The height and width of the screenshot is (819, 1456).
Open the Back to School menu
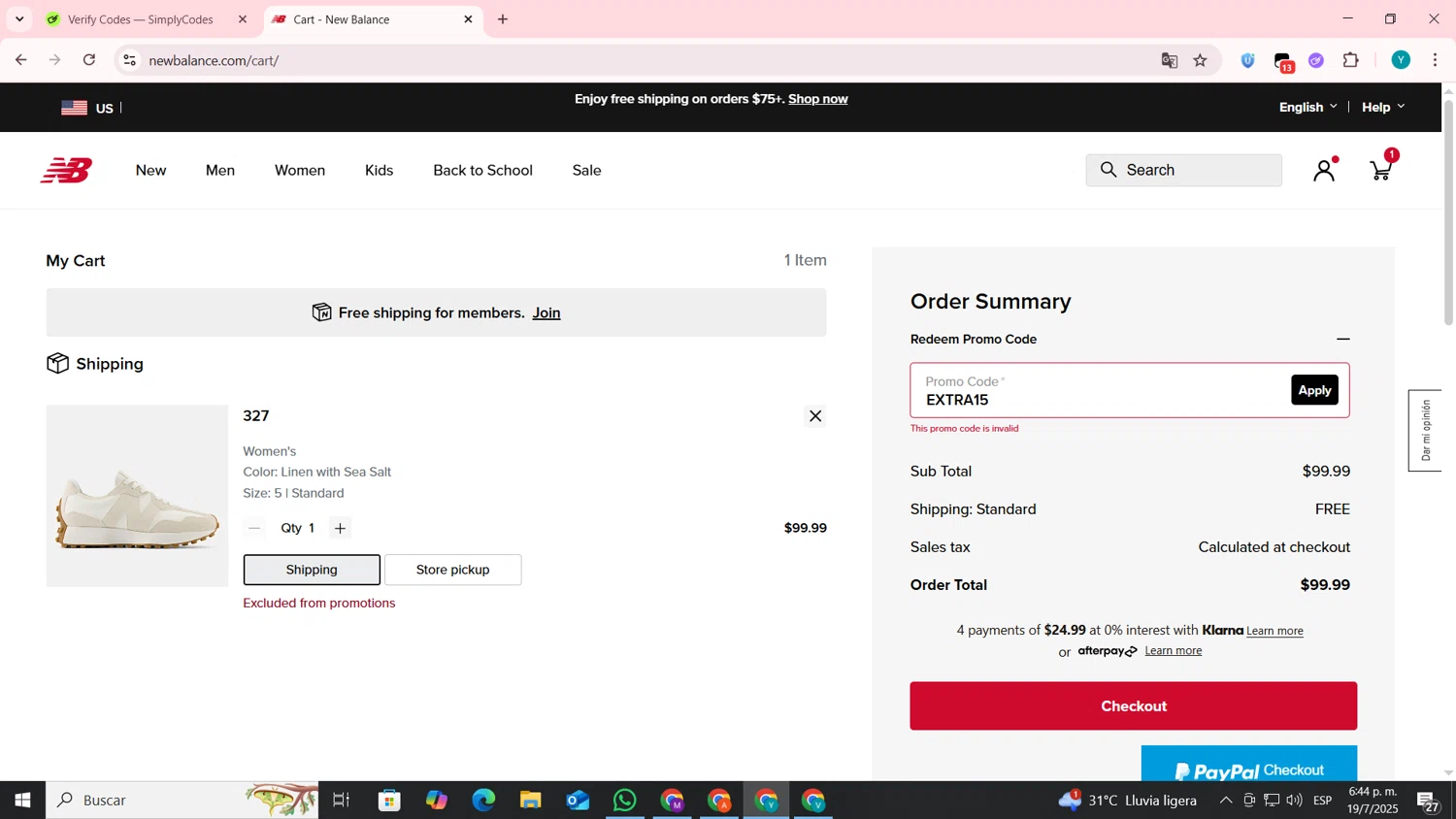tap(482, 171)
